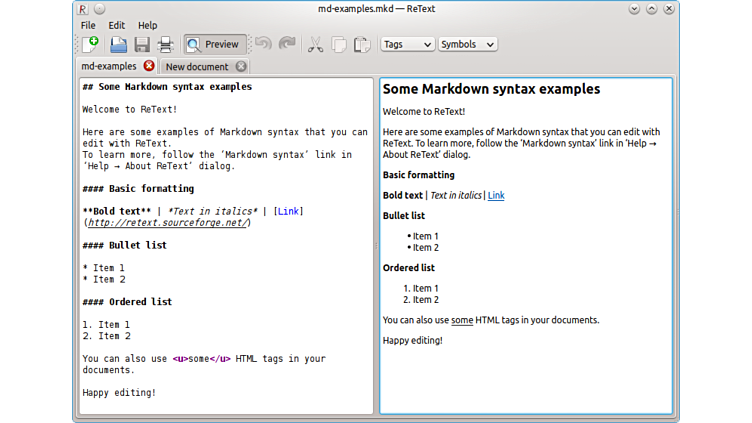Click preview heading 'Some Markdown syntax examples'
This screenshot has width=752, height=423.
(491, 89)
